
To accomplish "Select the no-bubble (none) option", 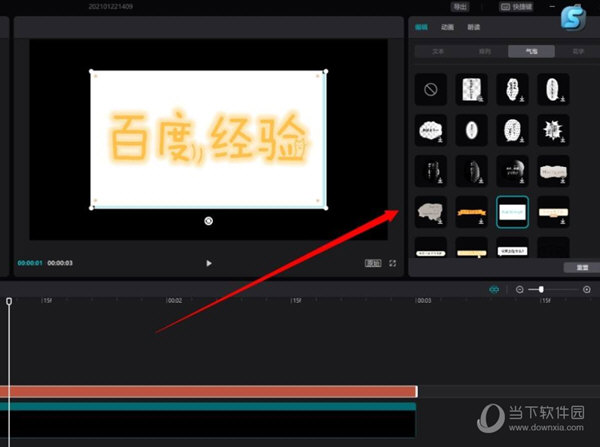I will point(431,90).
